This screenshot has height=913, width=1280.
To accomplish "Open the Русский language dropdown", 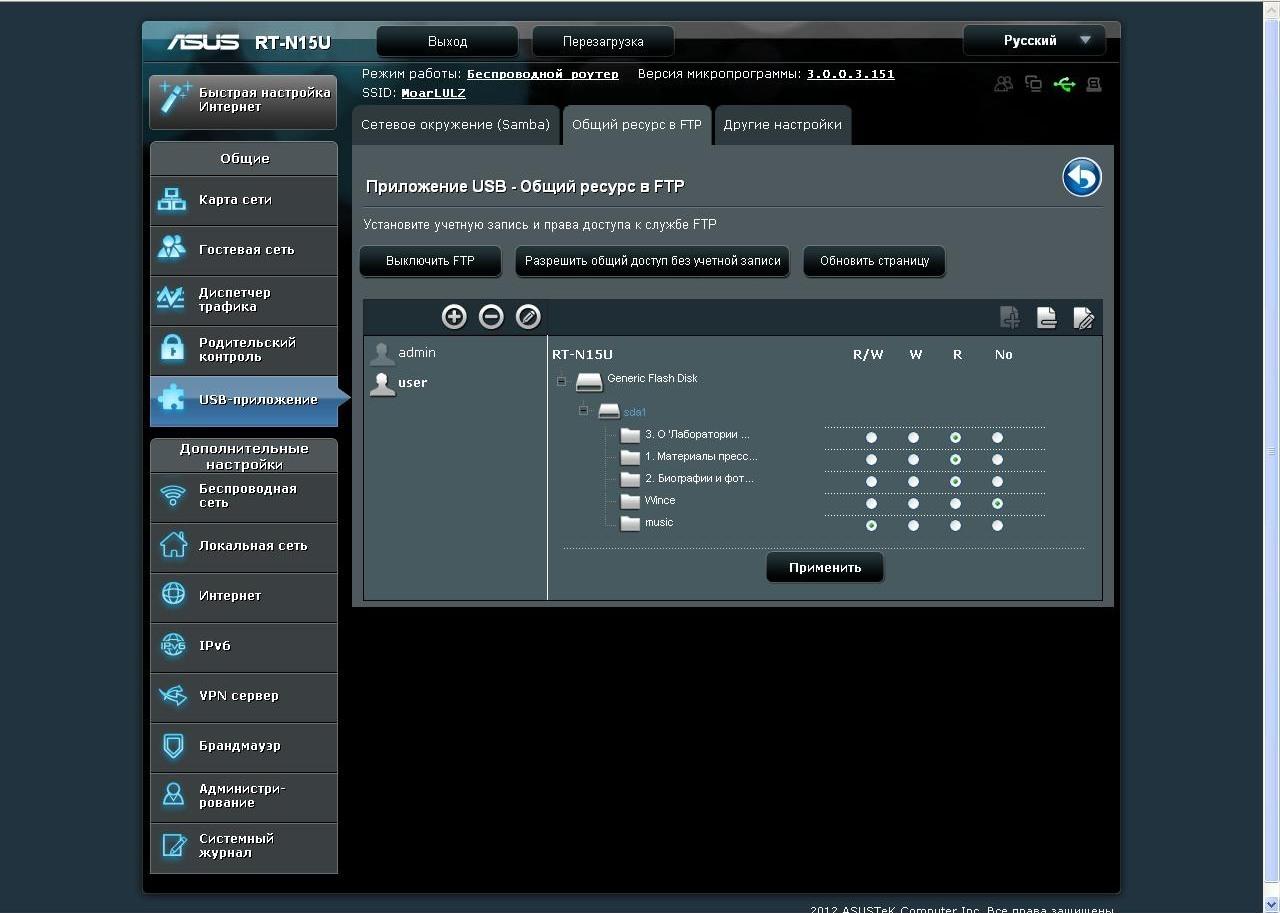I will pos(1034,41).
